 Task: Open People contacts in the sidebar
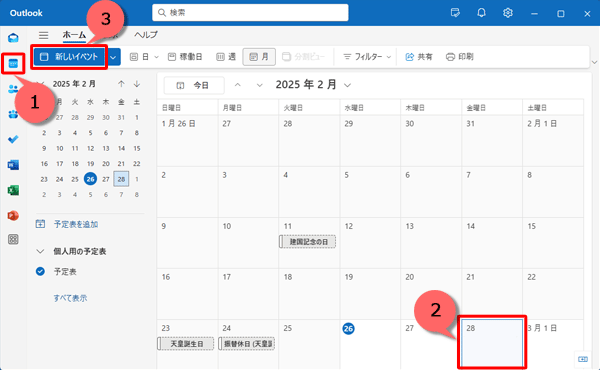tap(13, 89)
